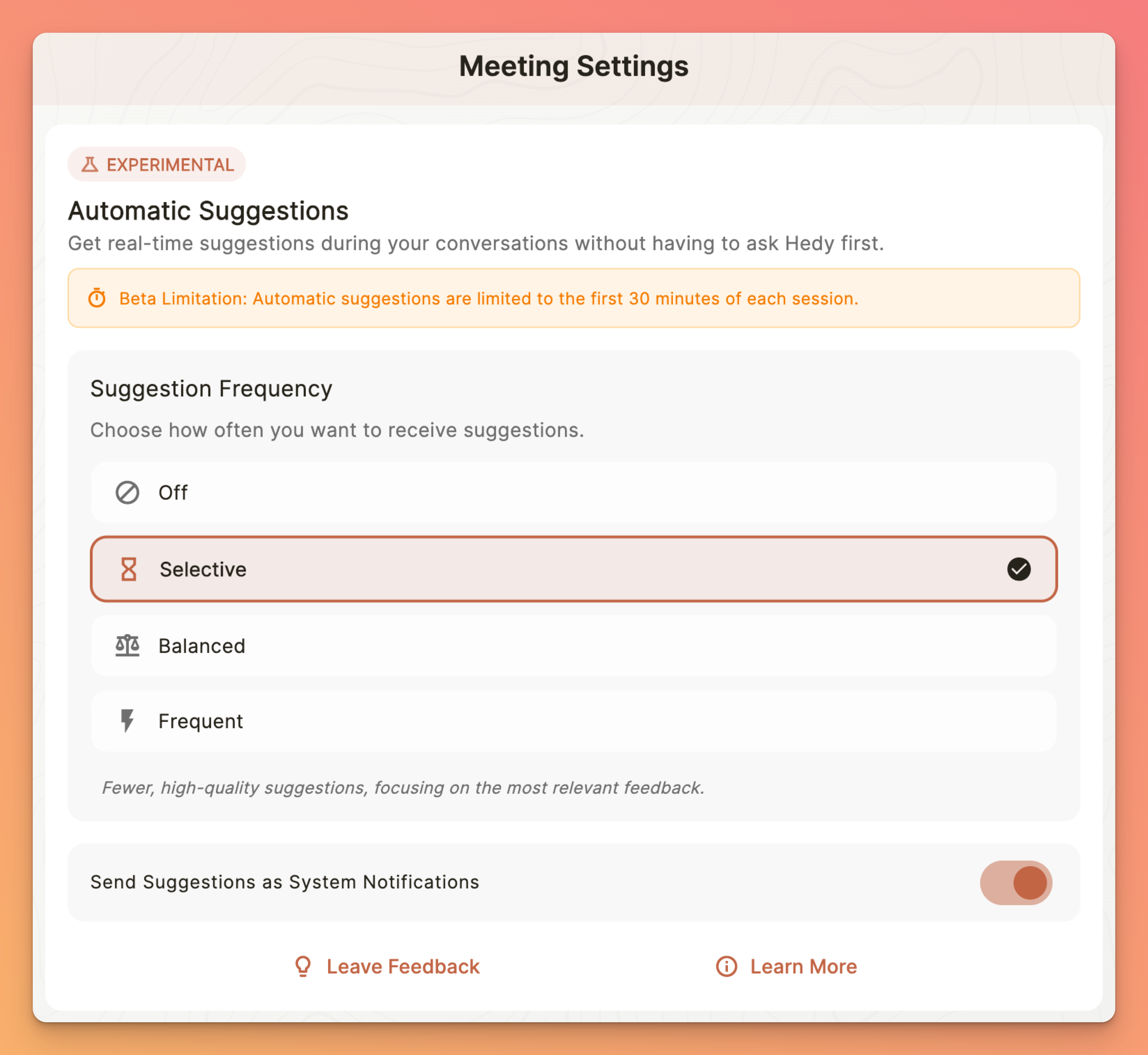Click the Off option's prohibition icon
This screenshot has height=1055, width=1148.
[x=127, y=492]
